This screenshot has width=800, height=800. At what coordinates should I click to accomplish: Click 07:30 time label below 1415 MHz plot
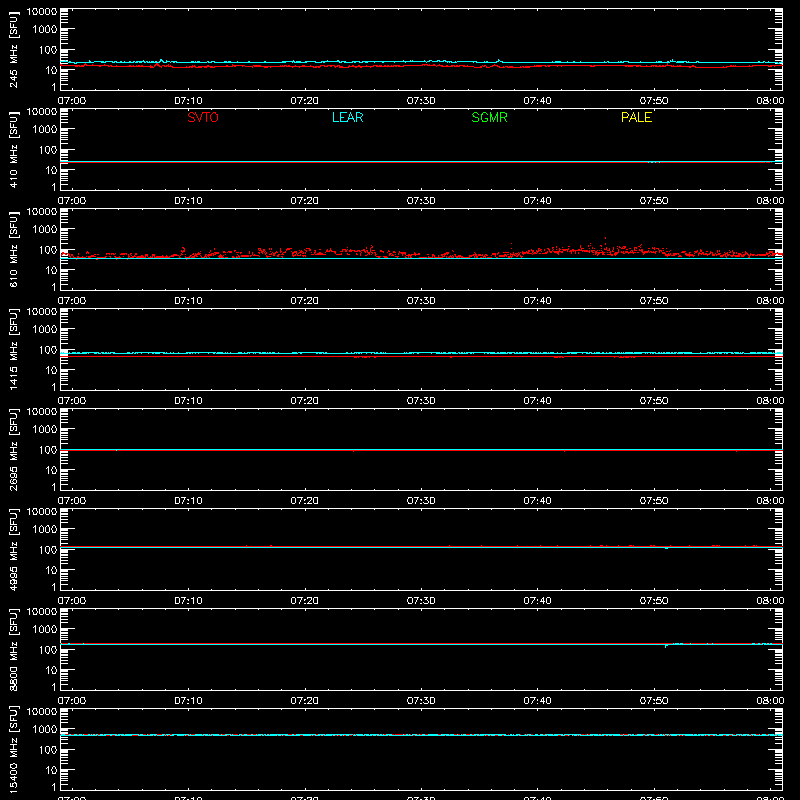coord(421,401)
